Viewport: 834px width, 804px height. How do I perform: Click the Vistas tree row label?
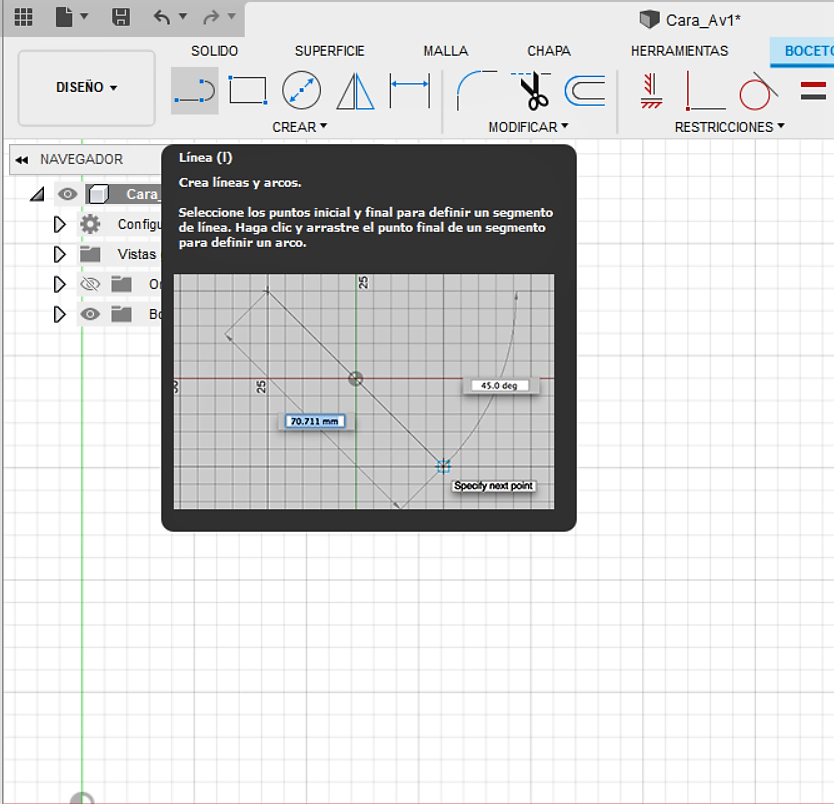(137, 254)
